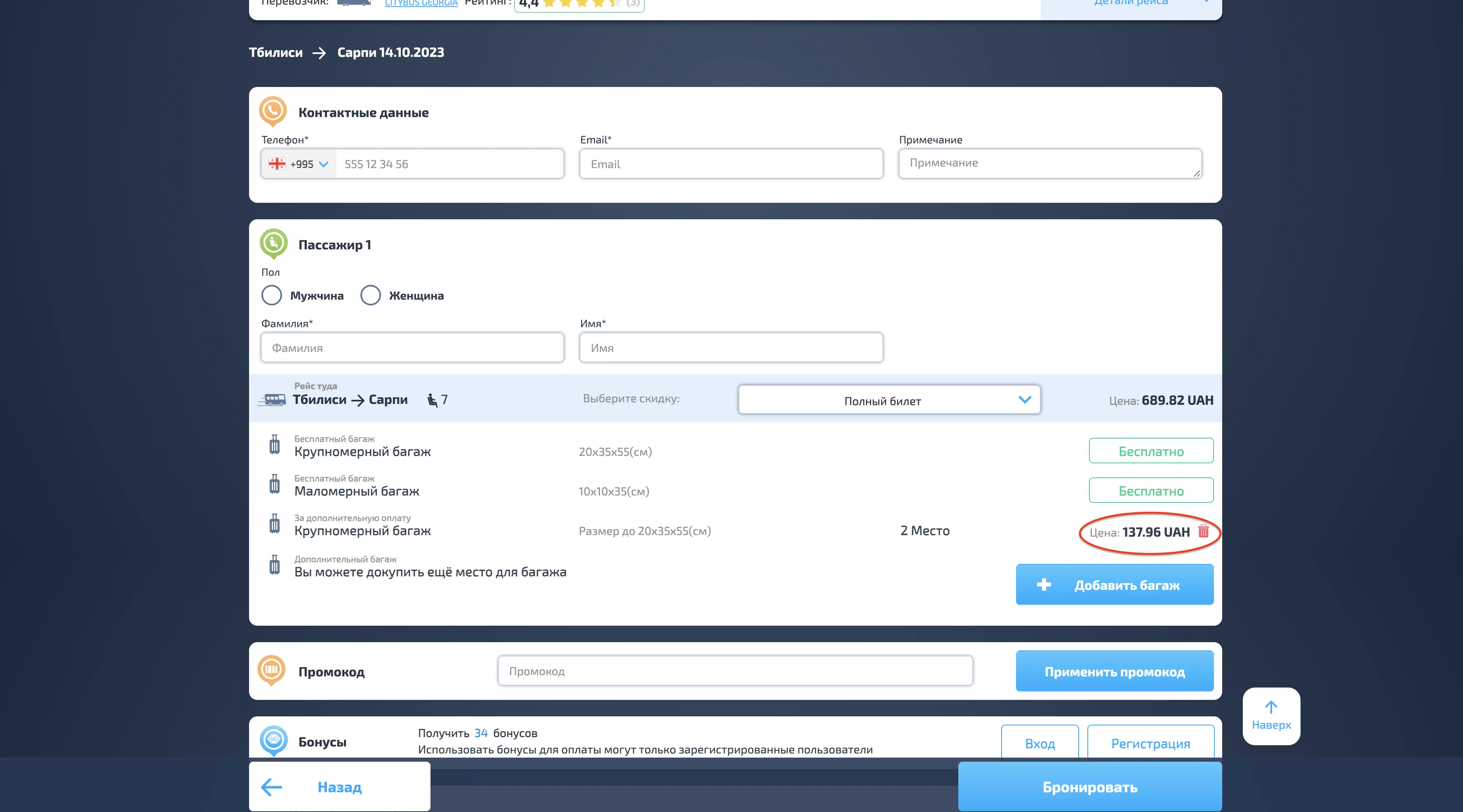Click the seat icon next to number 7
The height and width of the screenshot is (812, 1463).
pyautogui.click(x=432, y=400)
